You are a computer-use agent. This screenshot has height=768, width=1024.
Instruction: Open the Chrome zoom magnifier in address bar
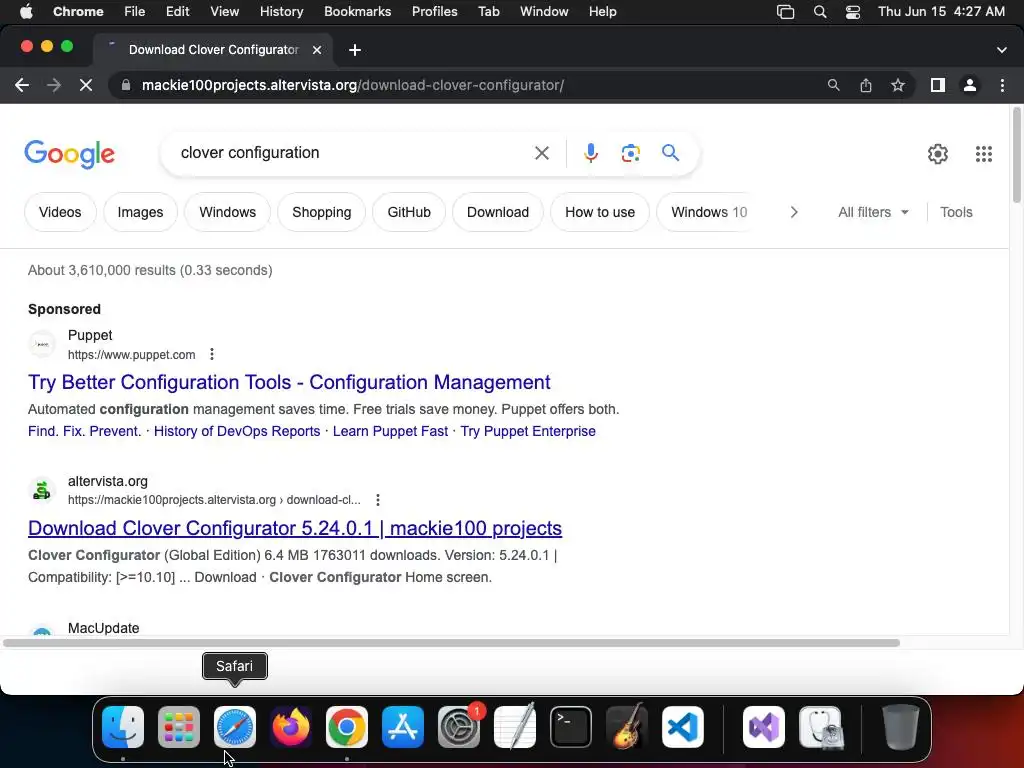click(833, 85)
